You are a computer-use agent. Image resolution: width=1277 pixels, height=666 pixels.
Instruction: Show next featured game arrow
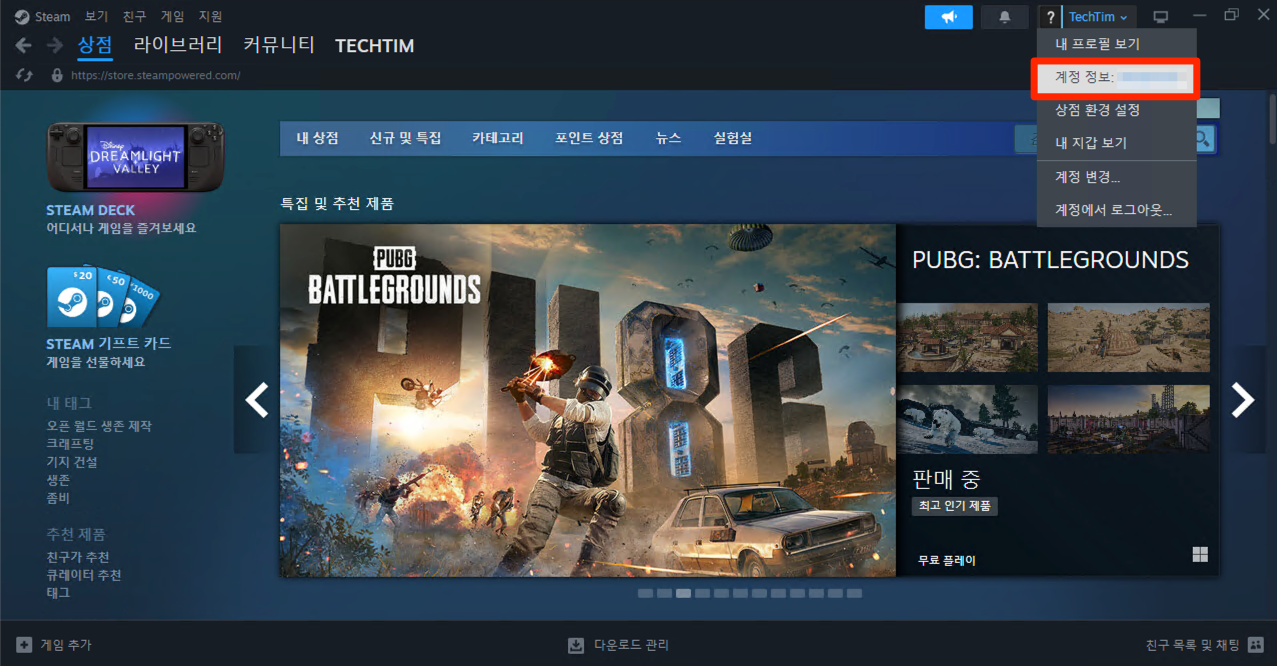click(x=1243, y=400)
